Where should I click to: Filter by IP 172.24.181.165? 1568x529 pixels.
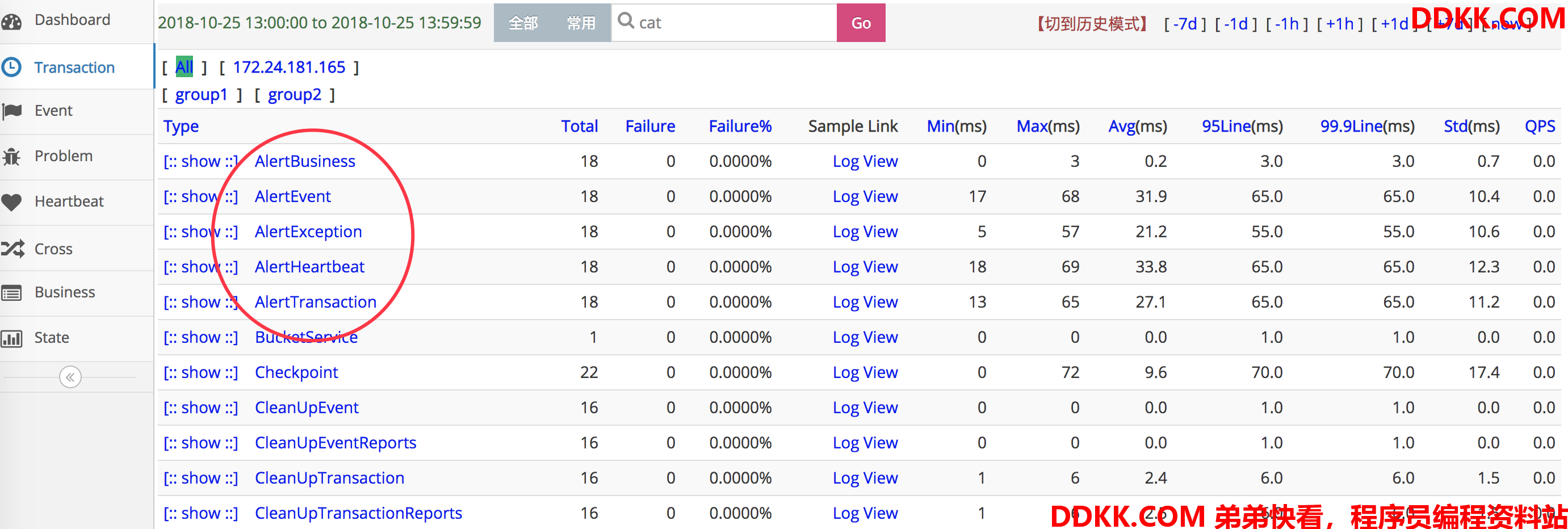click(x=289, y=67)
